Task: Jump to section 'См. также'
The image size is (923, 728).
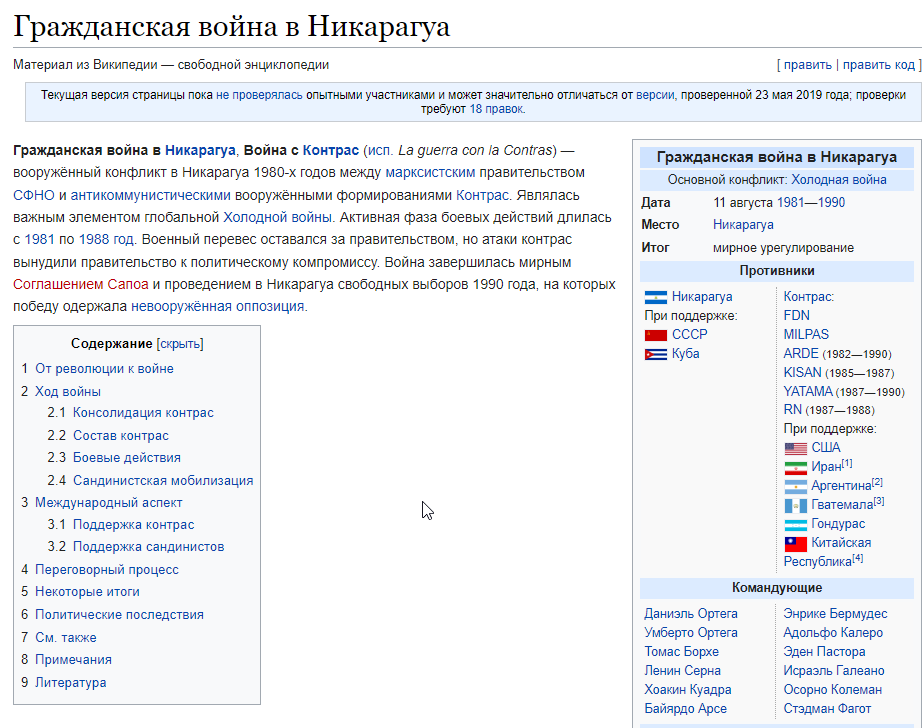Action: click(x=66, y=638)
